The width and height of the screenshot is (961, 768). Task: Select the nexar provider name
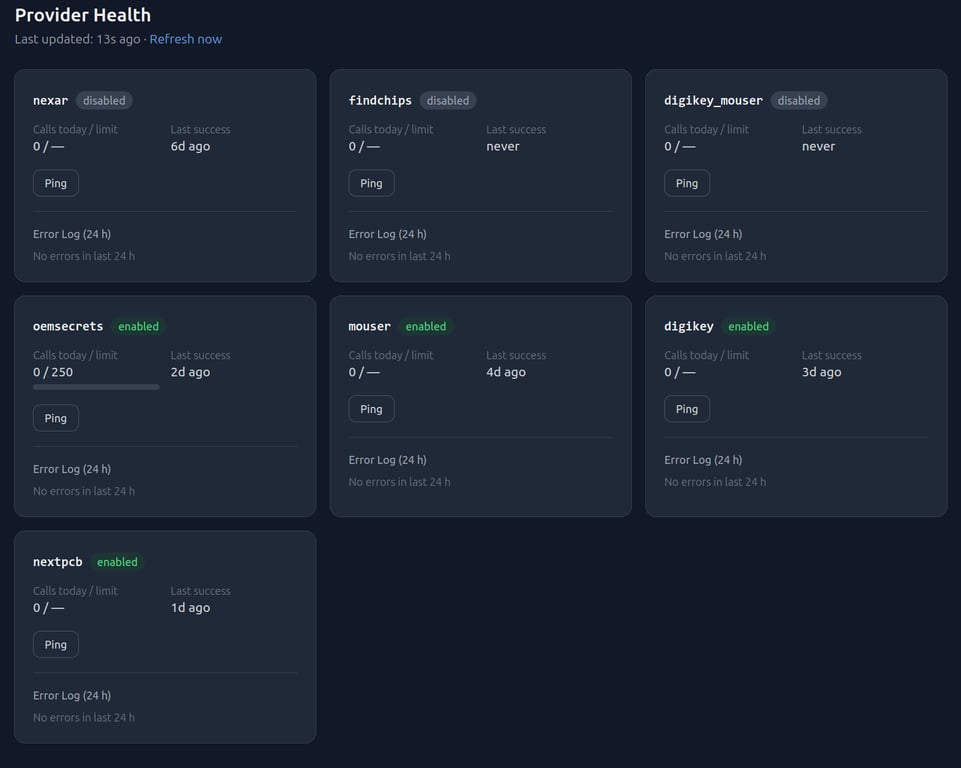pyautogui.click(x=50, y=101)
